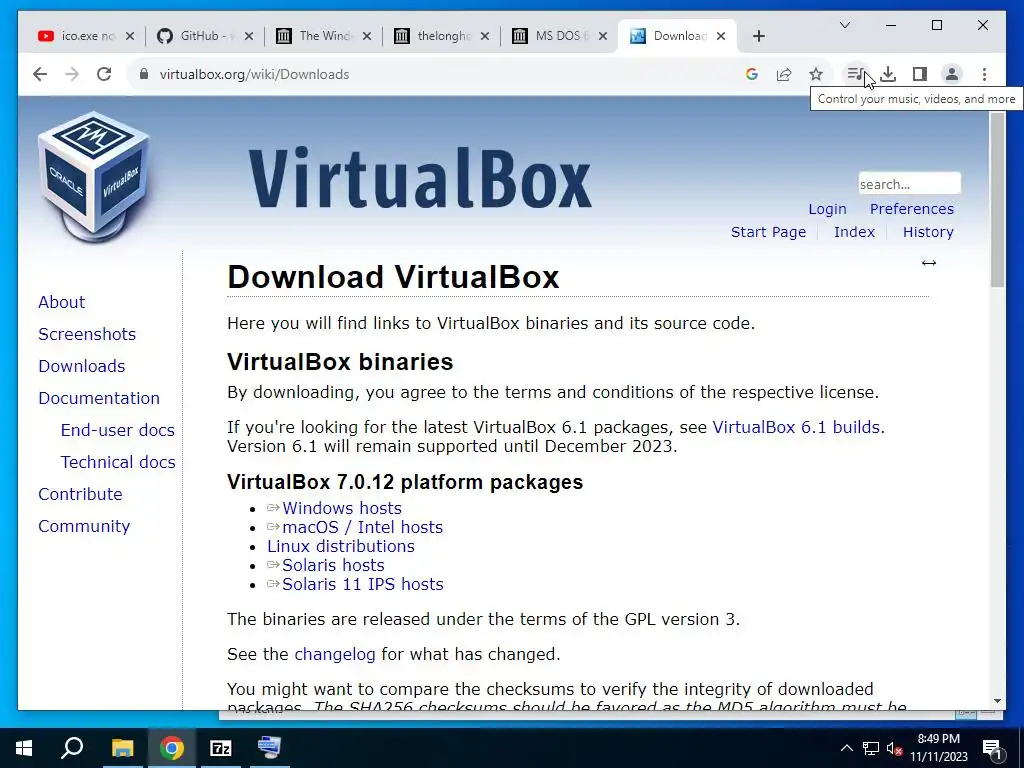Click the muted volume tray icon
This screenshot has height=768, width=1024.
pos(895,748)
